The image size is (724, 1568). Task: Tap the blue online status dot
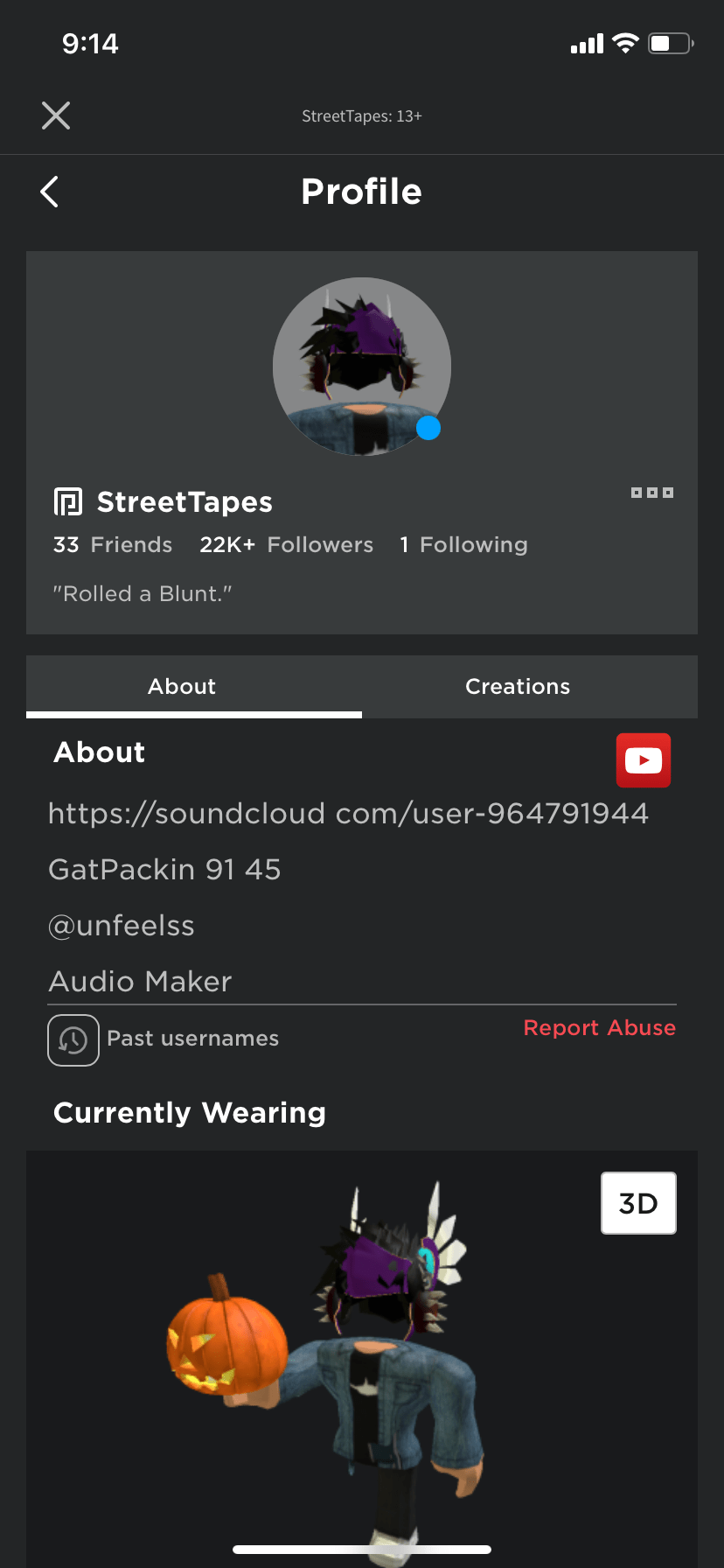click(x=428, y=428)
